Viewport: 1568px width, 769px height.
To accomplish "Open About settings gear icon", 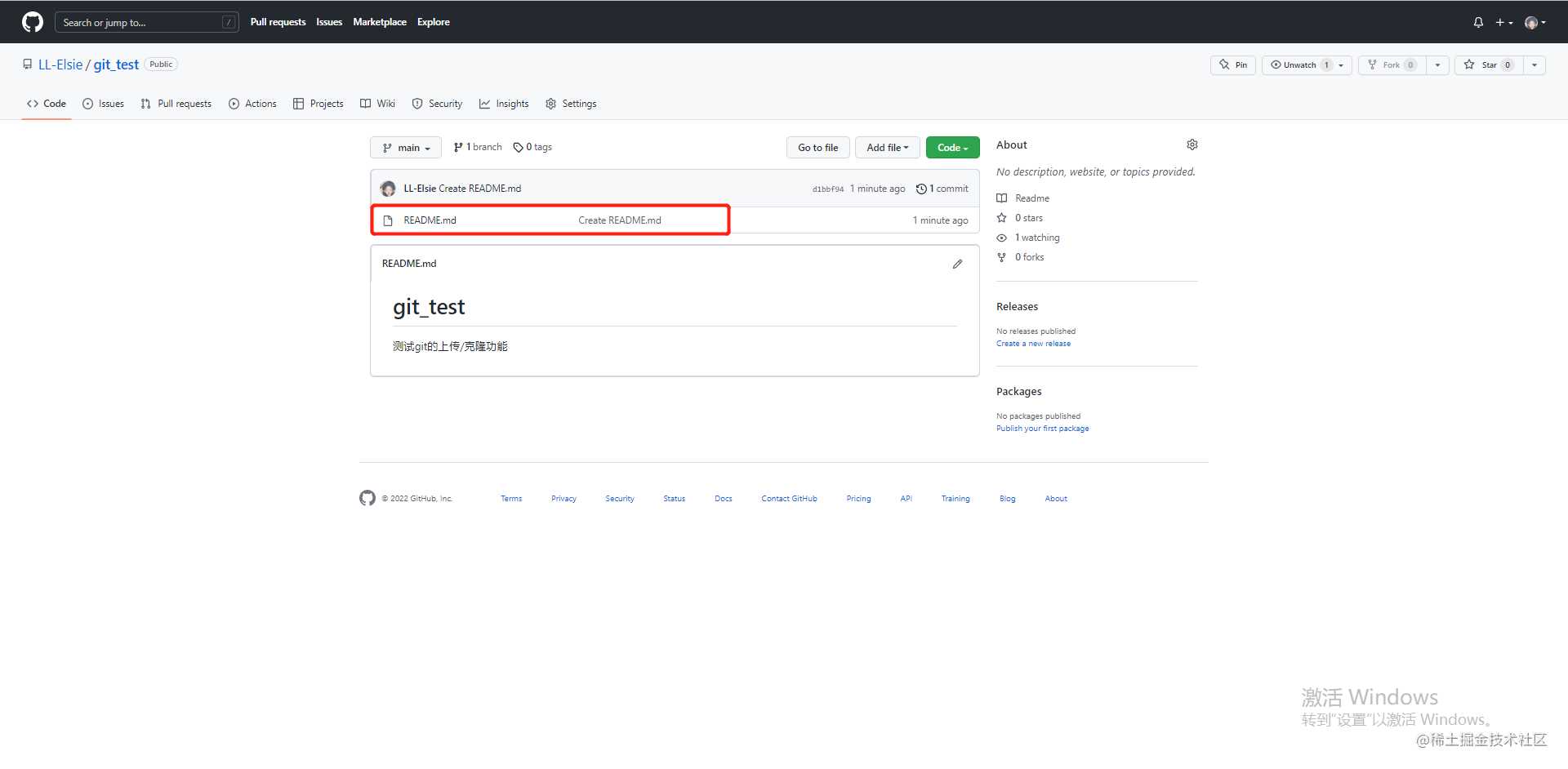I will pos(1192,144).
